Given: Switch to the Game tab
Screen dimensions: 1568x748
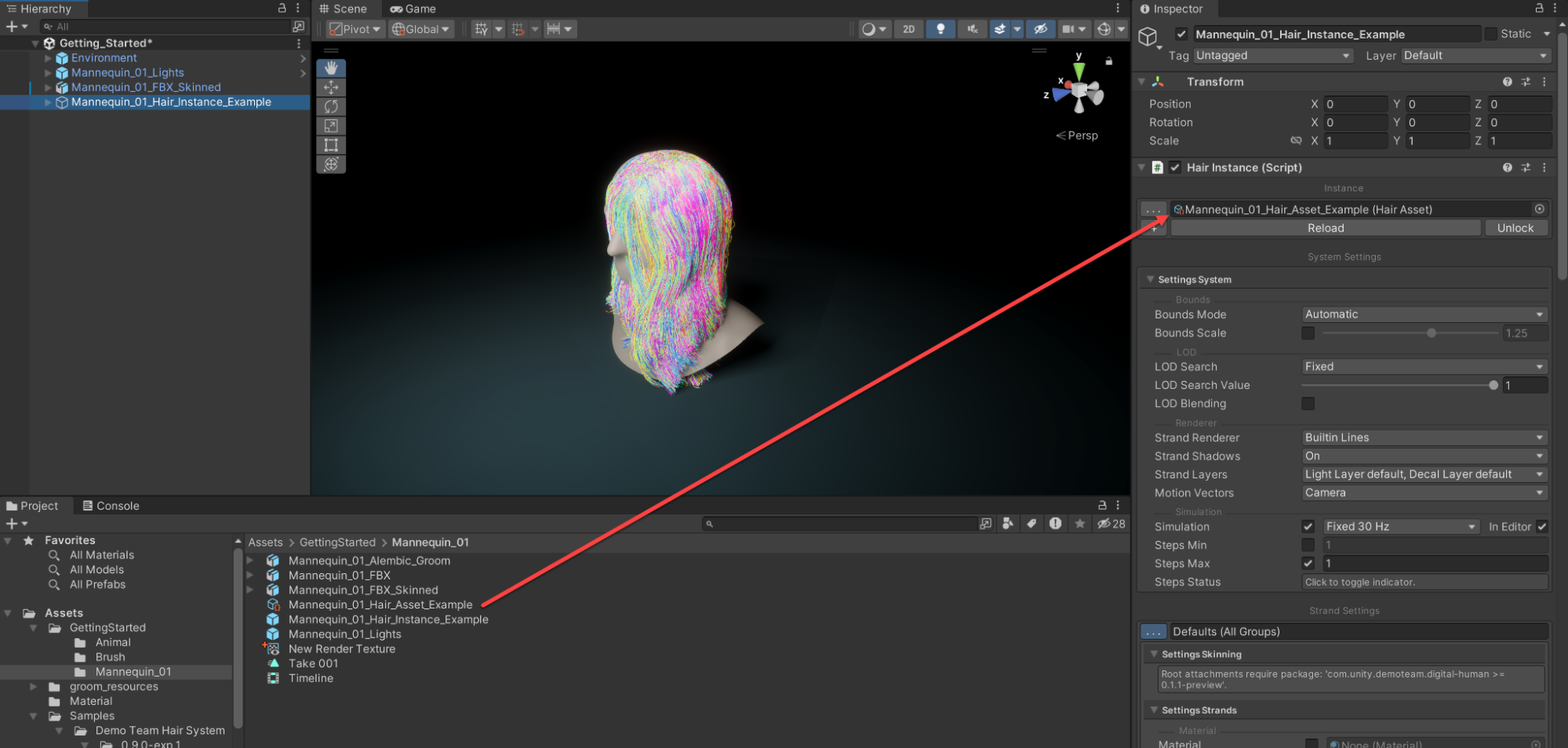Looking at the screenshot, I should (413, 9).
